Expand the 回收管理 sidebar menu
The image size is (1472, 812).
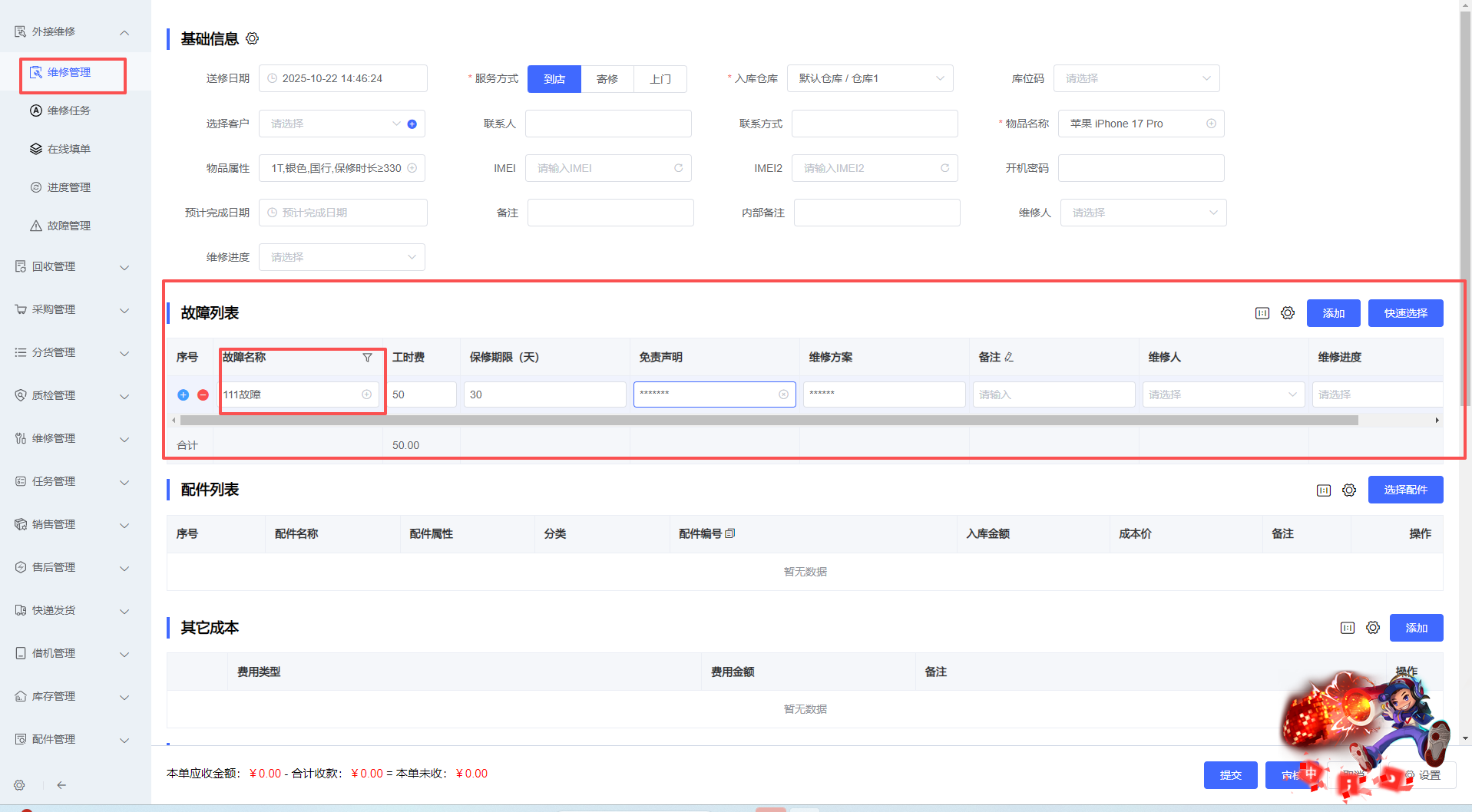click(x=73, y=267)
